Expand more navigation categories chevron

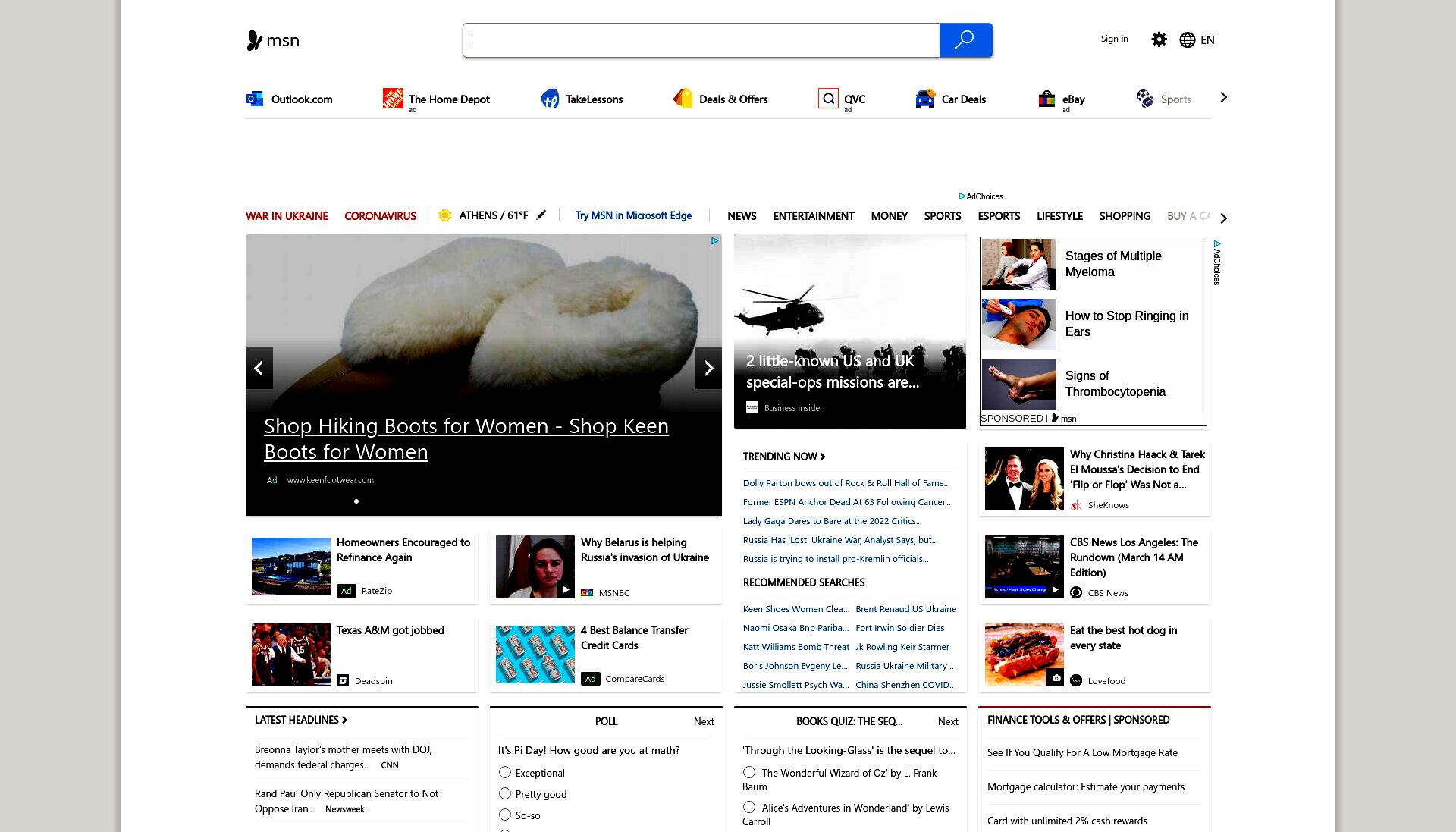pos(1223,218)
